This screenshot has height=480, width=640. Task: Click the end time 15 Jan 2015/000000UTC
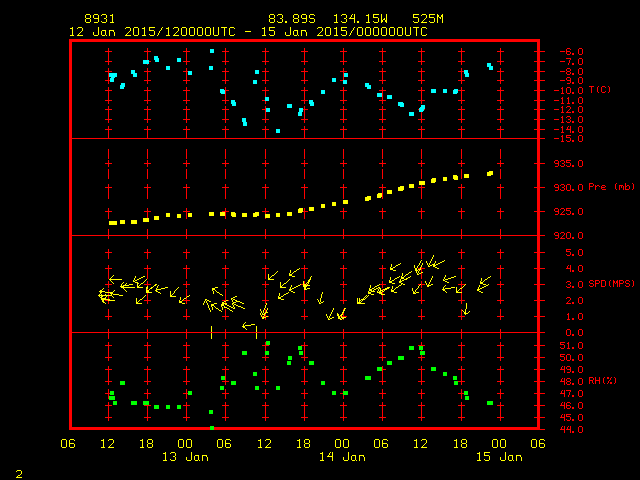[344, 32]
